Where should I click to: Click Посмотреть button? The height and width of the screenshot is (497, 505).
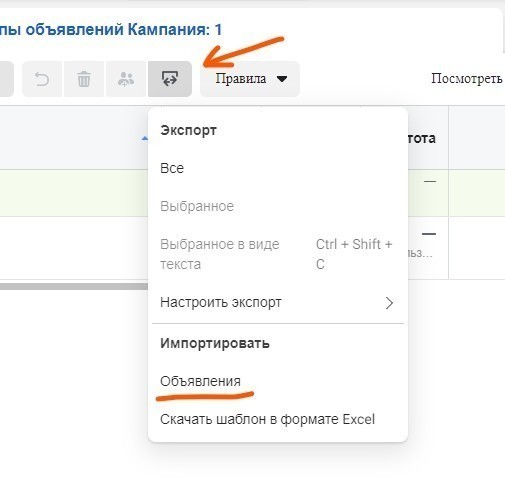pos(467,79)
